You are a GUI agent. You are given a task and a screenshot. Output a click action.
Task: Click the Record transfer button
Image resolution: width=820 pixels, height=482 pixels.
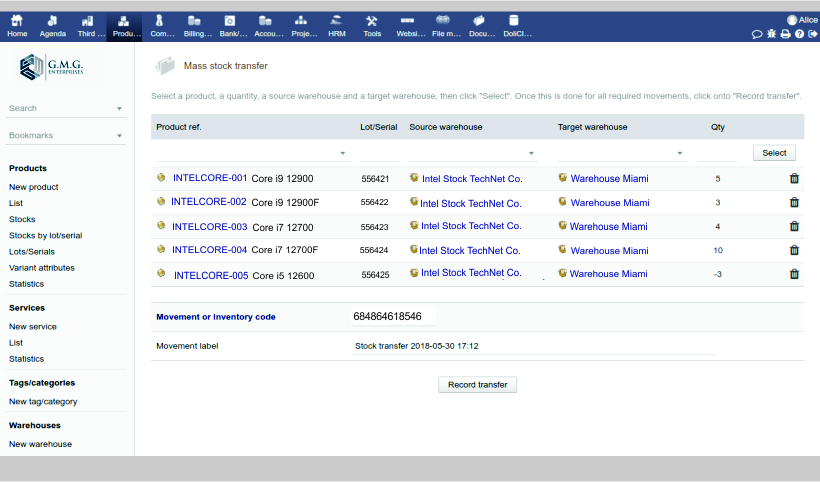[x=477, y=385]
